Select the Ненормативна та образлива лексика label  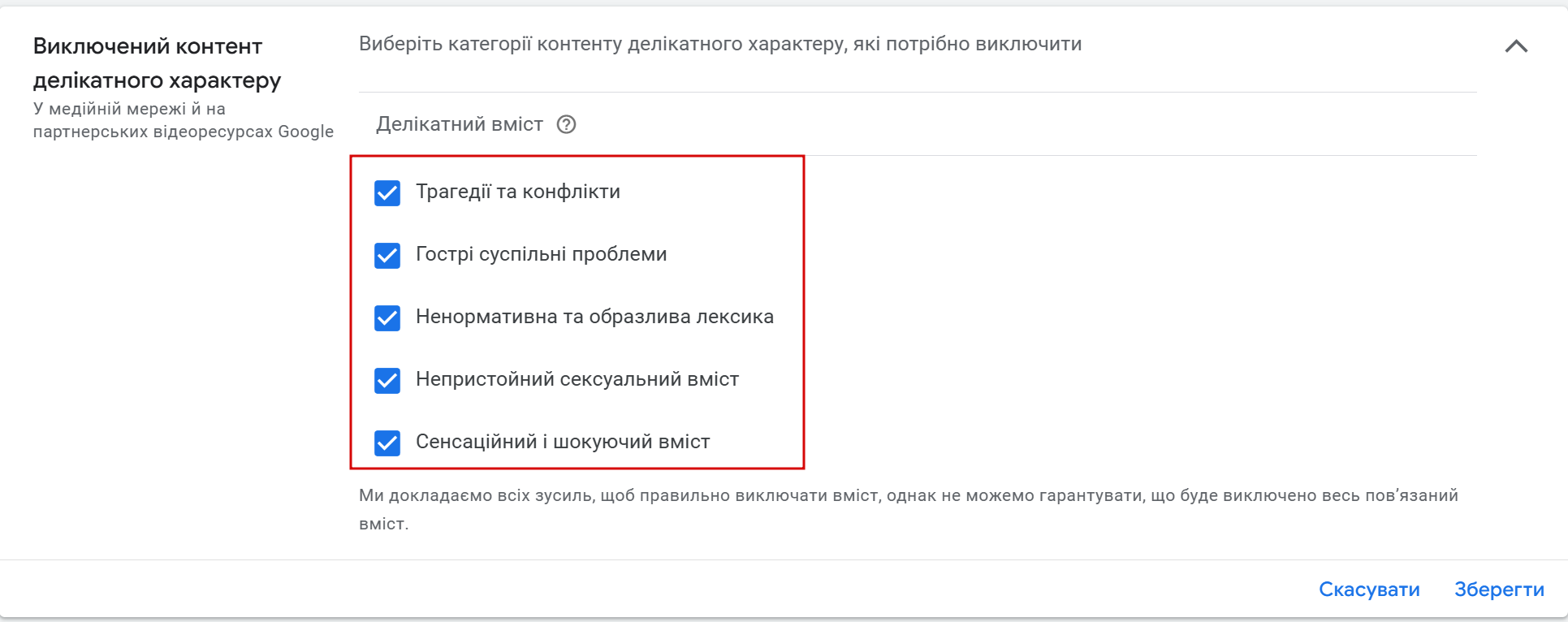(x=594, y=317)
